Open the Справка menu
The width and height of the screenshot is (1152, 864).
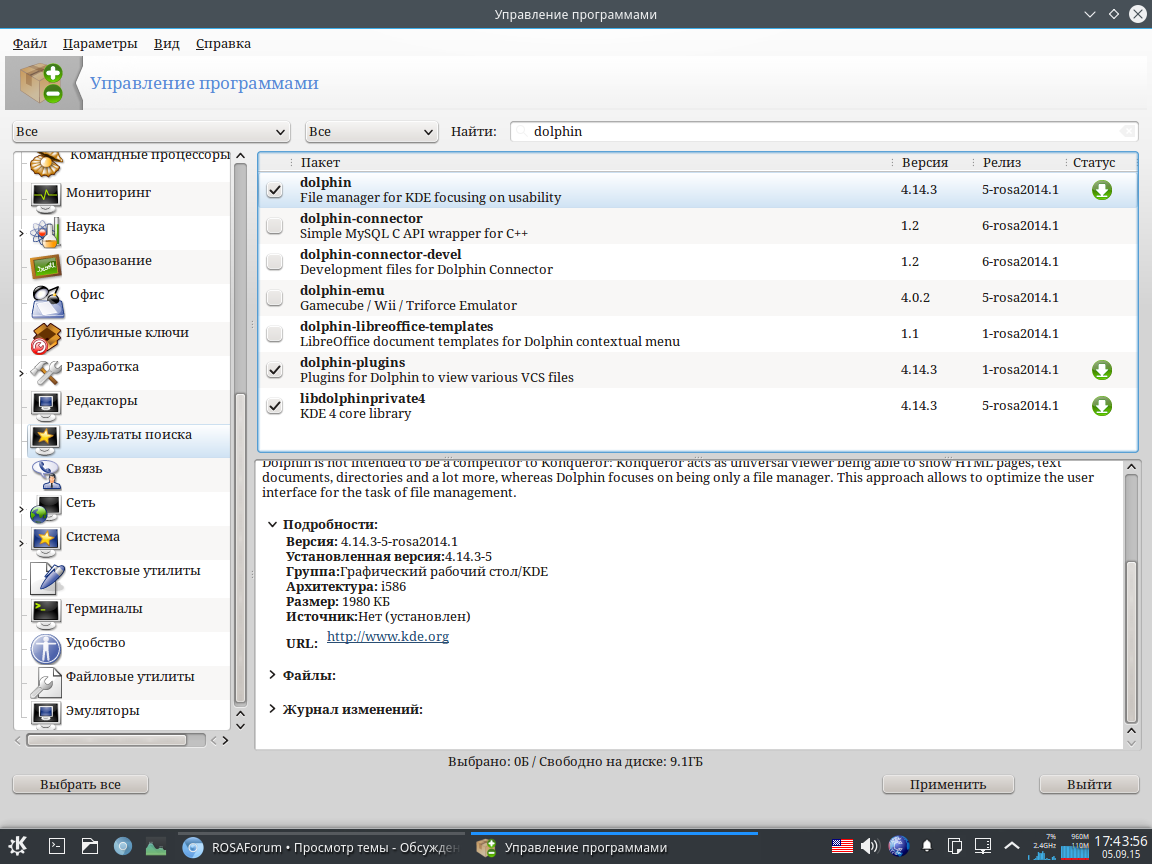(x=223, y=44)
